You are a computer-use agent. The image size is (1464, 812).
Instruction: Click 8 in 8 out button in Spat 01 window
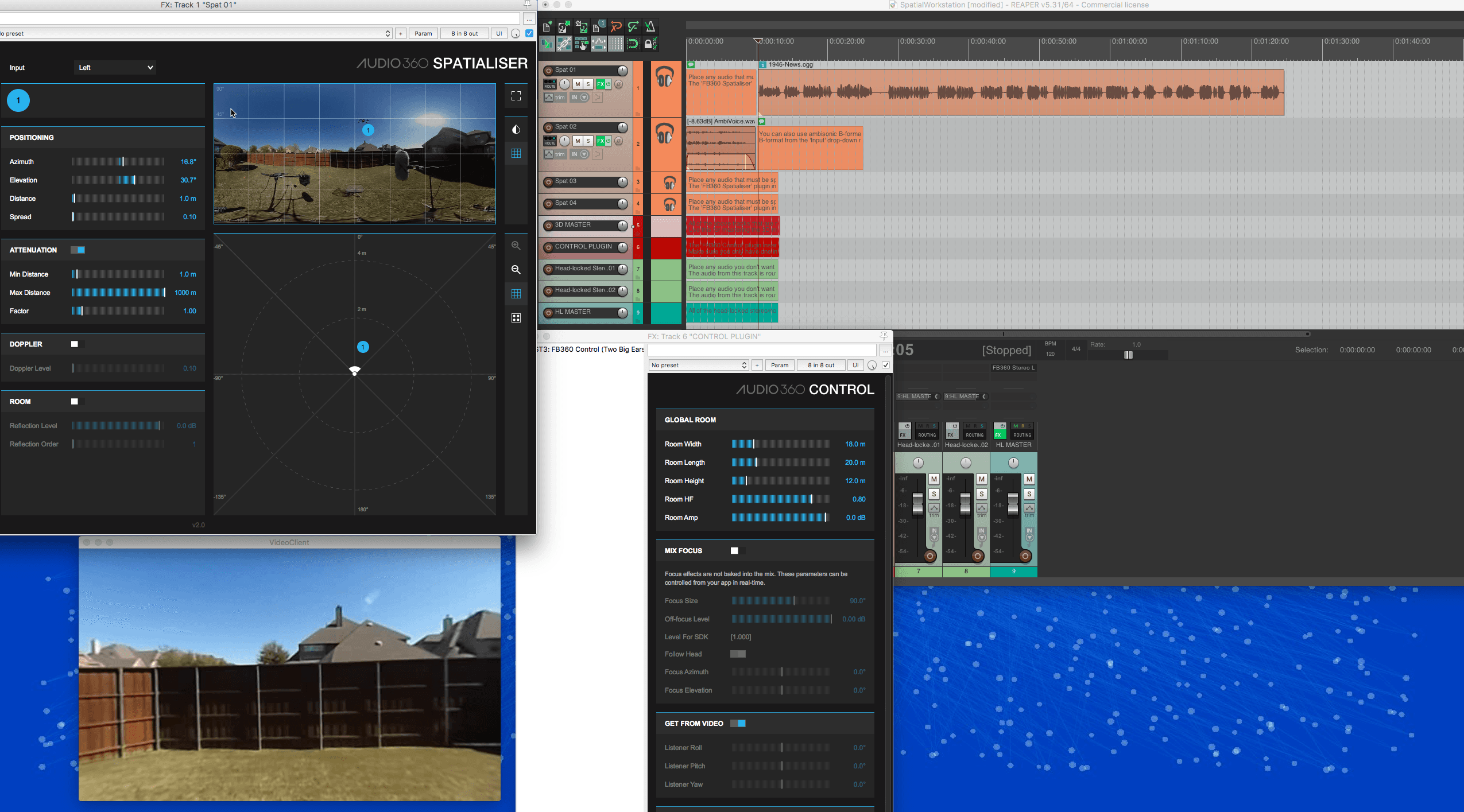click(x=464, y=33)
